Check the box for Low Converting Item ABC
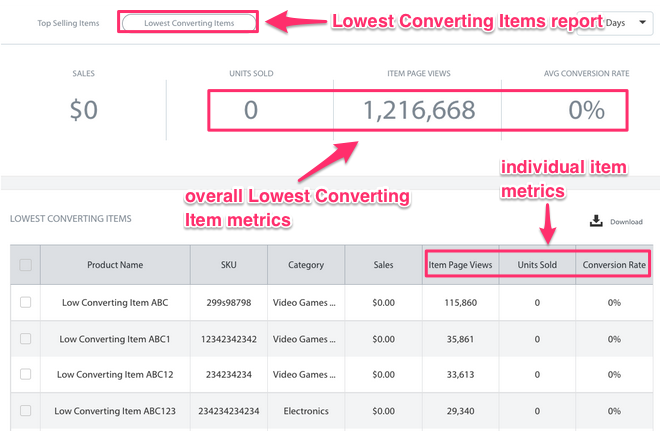The image size is (660, 435). pyautogui.click(x=26, y=302)
